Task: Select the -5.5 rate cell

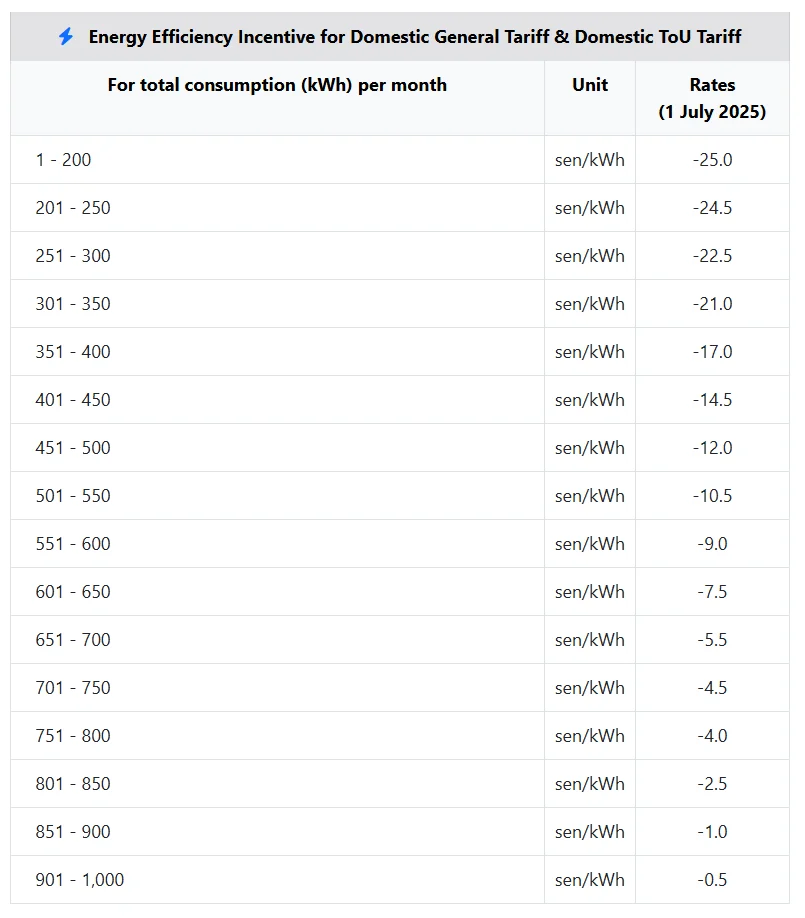Action: click(712, 640)
